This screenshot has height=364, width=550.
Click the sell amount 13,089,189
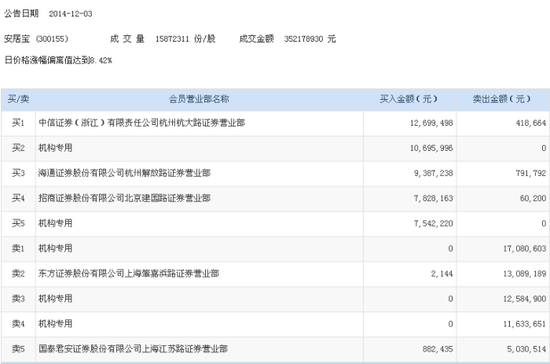click(525, 274)
